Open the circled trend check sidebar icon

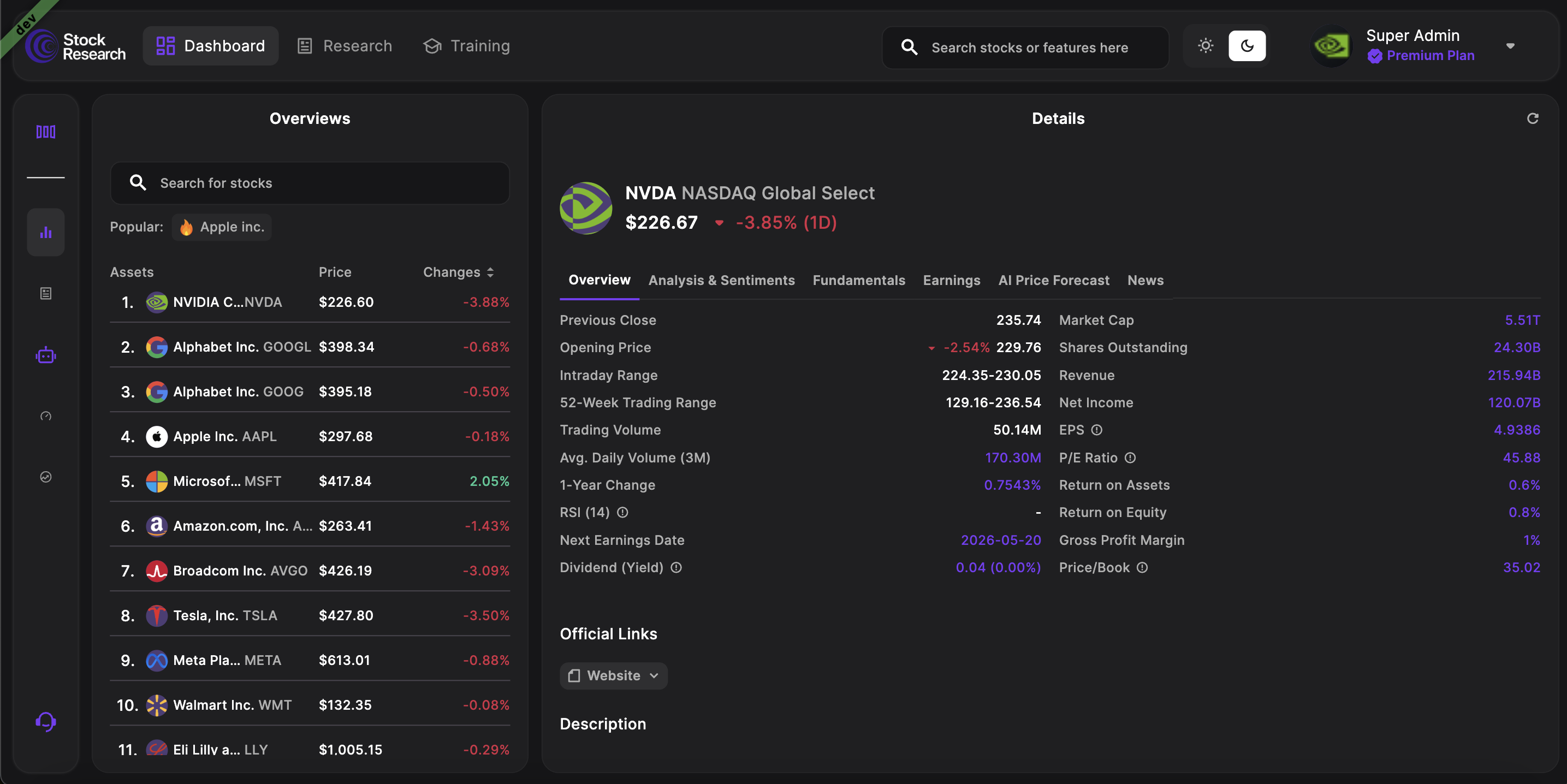[46, 477]
